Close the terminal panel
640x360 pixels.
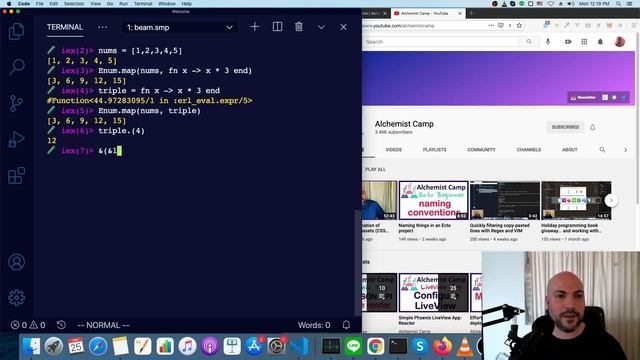(x=343, y=27)
